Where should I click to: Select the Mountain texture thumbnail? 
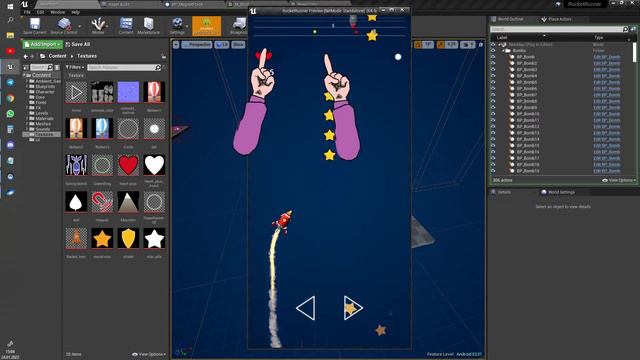pyautogui.click(x=128, y=202)
